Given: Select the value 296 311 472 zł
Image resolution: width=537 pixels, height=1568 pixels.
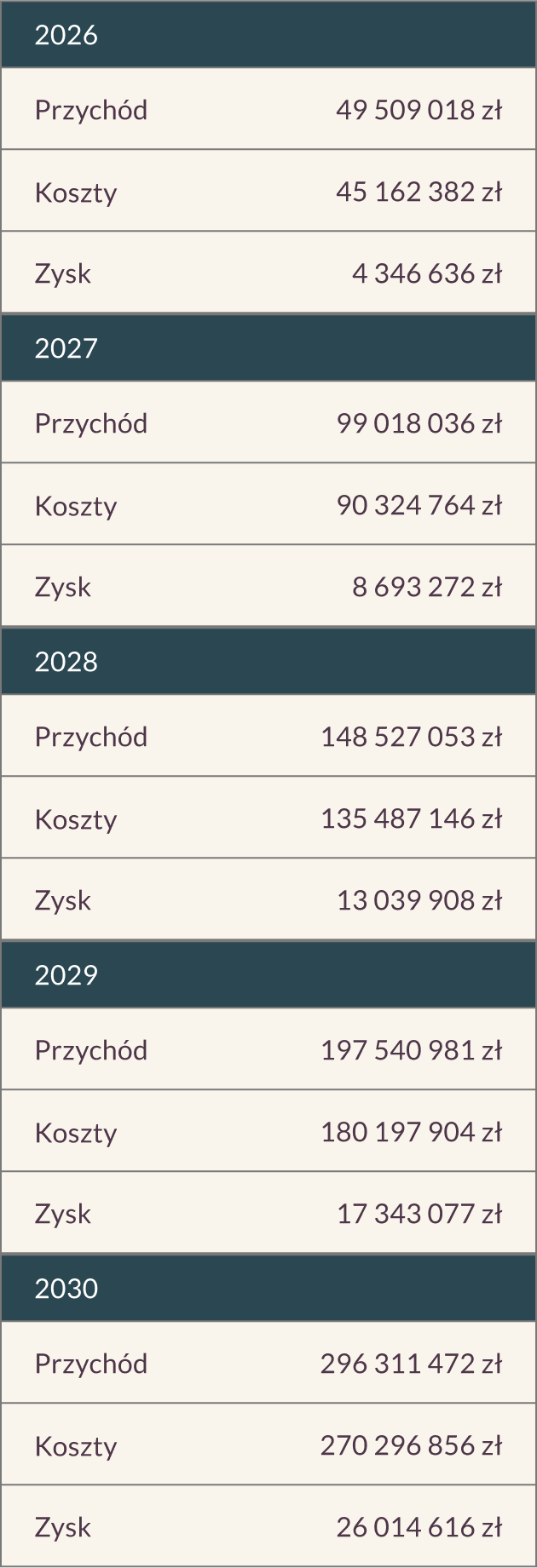Looking at the screenshot, I should pos(411,1364).
